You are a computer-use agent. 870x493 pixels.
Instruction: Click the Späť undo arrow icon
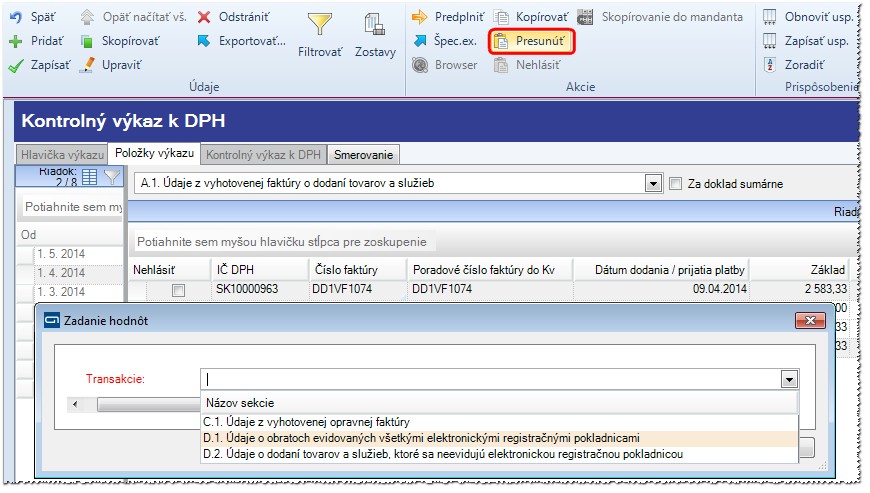coord(16,17)
